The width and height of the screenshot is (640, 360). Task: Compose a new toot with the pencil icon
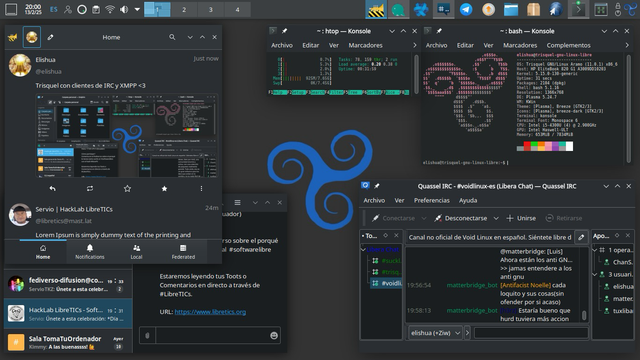pos(50,37)
